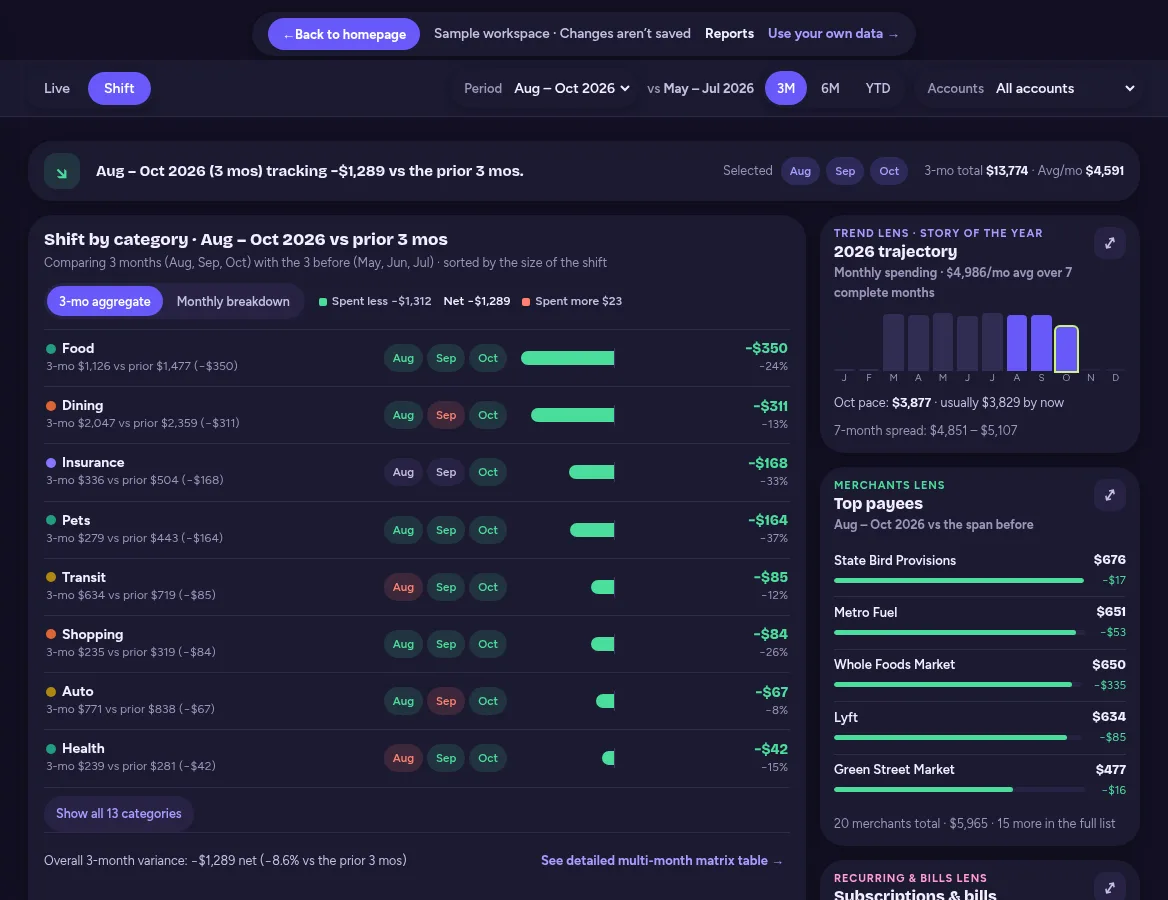The width and height of the screenshot is (1168, 900).
Task: Expand the 2026 trajectory trend lens card
Action: click(x=1109, y=243)
